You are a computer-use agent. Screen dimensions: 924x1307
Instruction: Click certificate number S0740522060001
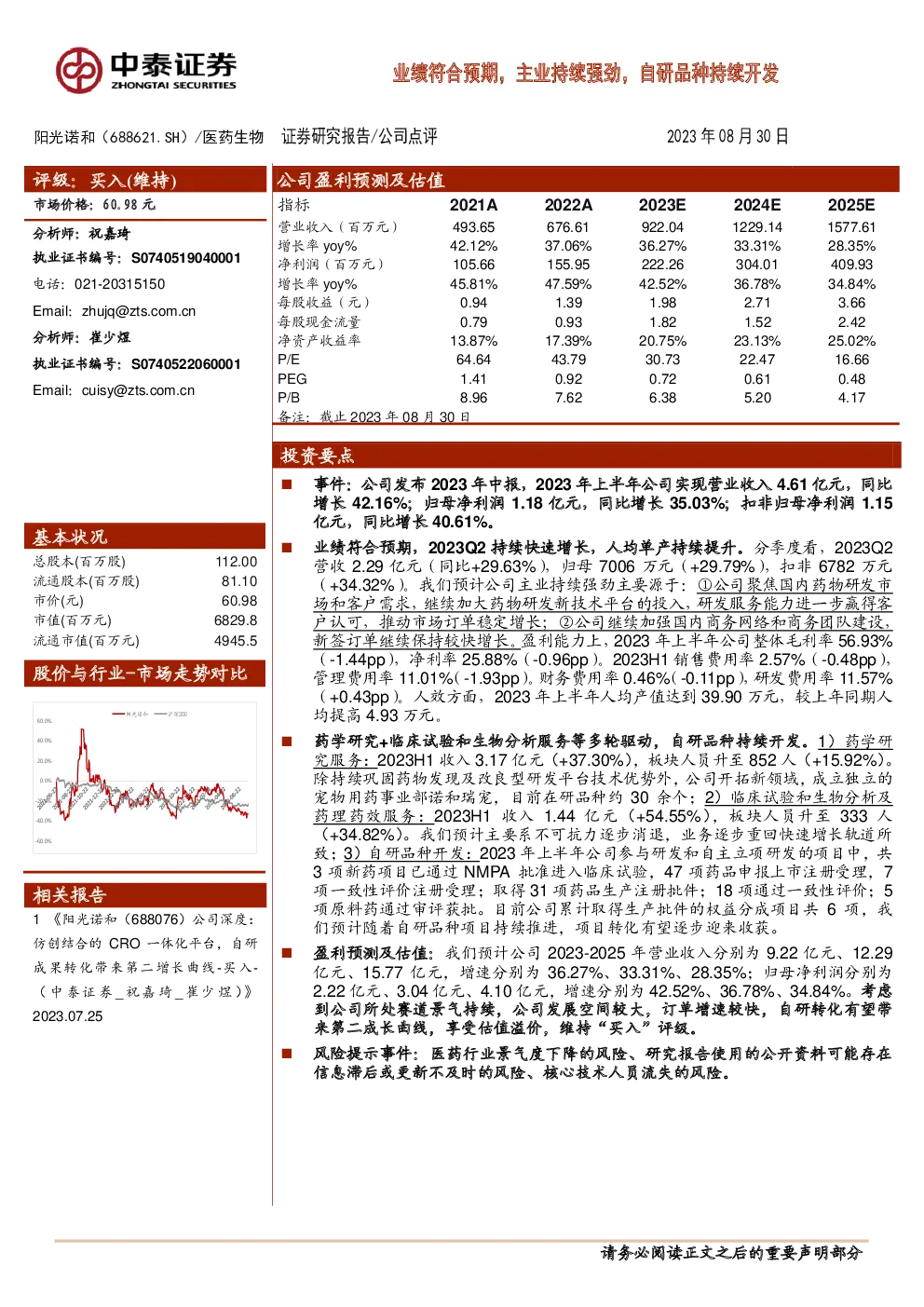coord(185,364)
